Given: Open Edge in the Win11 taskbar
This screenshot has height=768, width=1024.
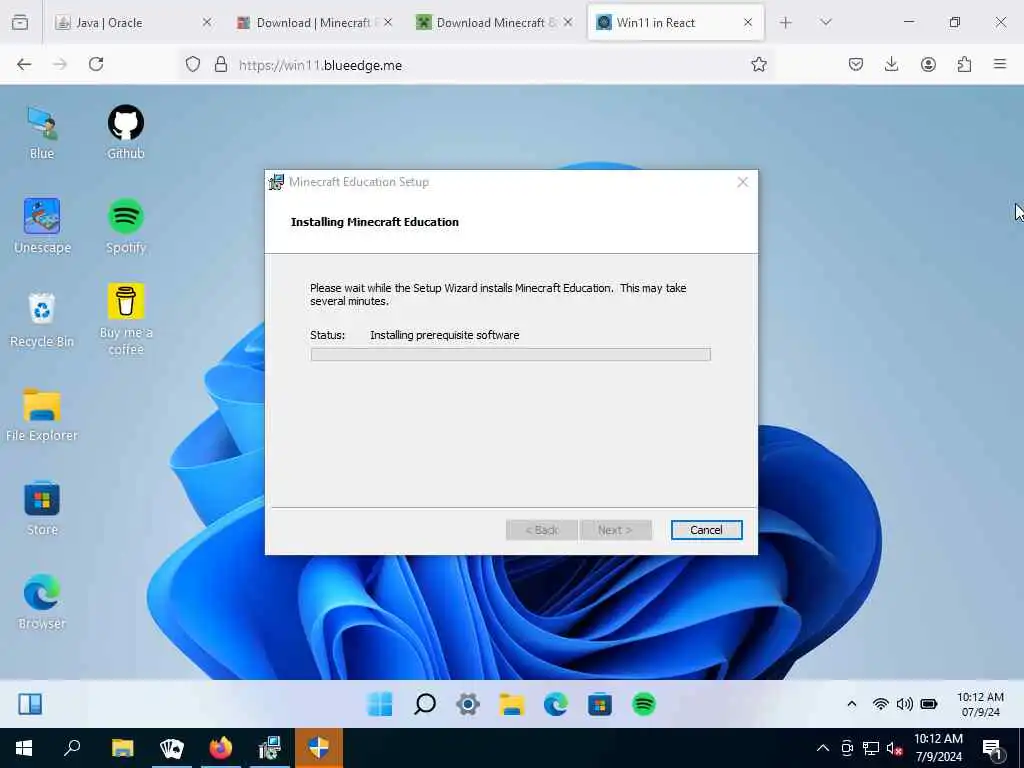Looking at the screenshot, I should click(555, 704).
